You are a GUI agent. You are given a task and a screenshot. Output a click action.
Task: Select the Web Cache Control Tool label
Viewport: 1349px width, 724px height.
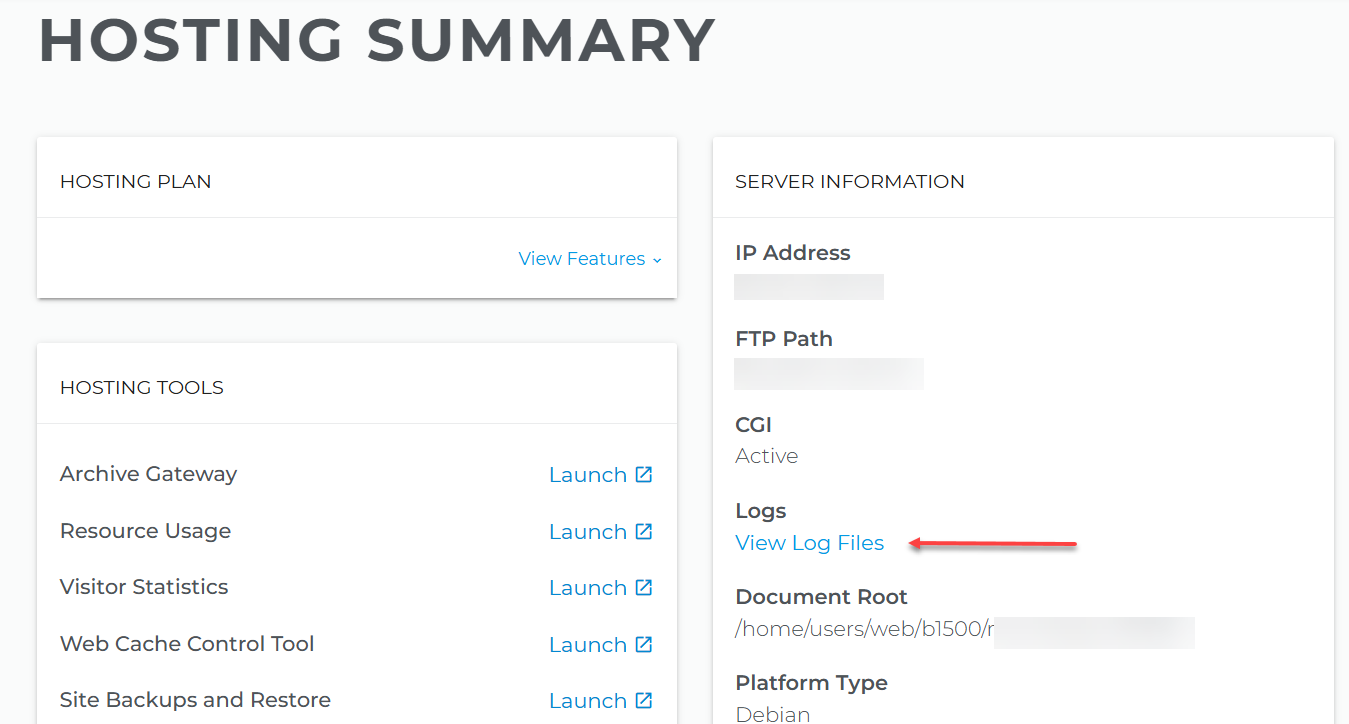tap(187, 644)
